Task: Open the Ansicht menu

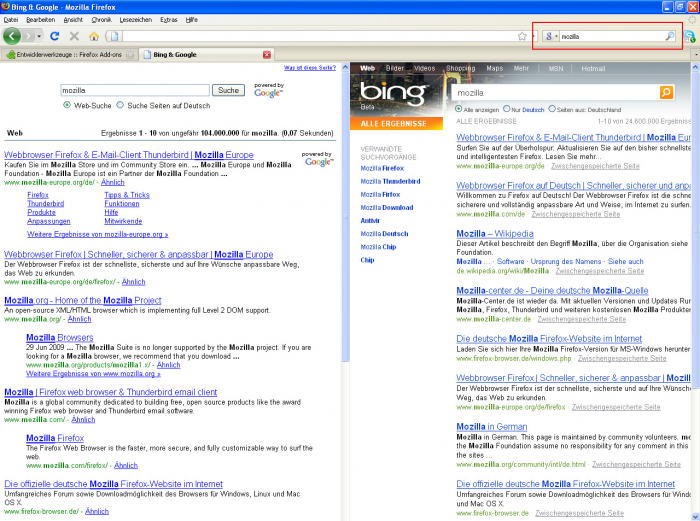Action: (73, 20)
